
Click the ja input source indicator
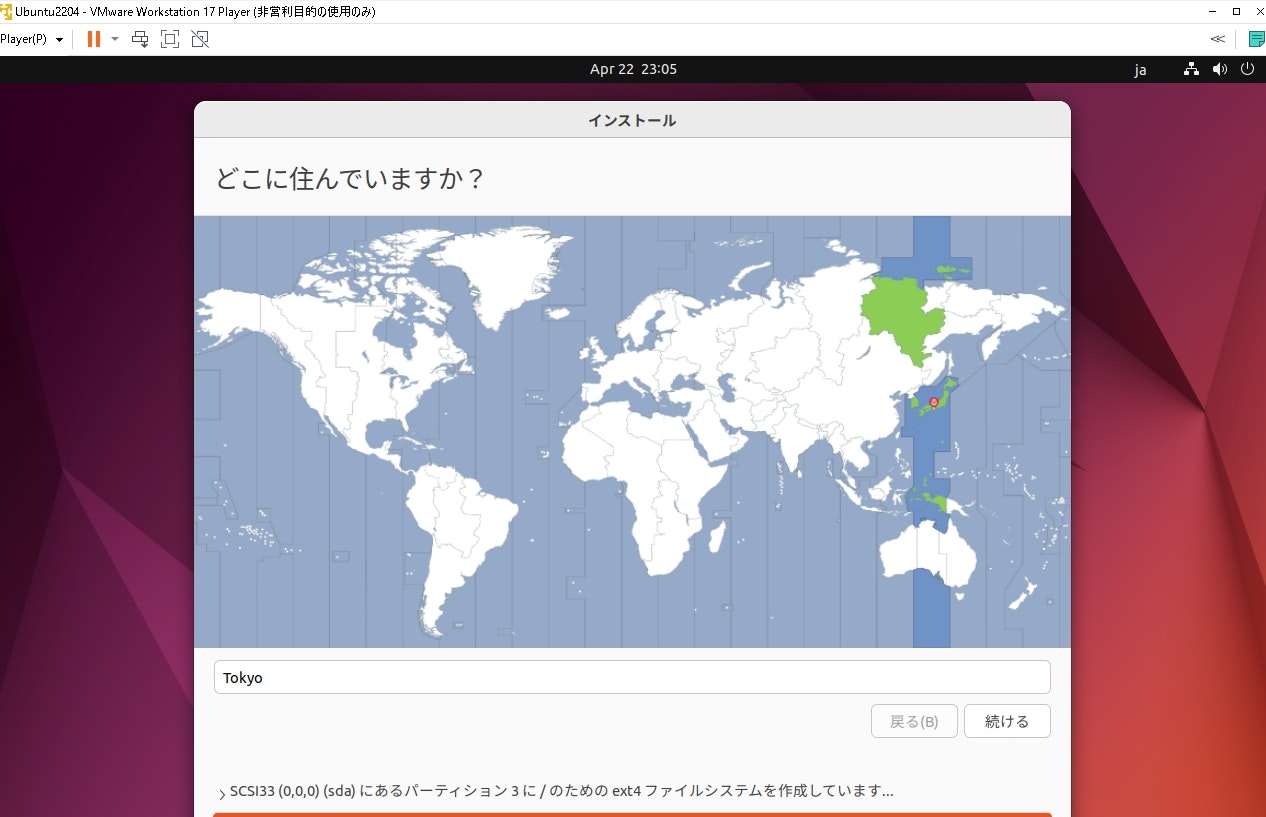click(x=1140, y=70)
